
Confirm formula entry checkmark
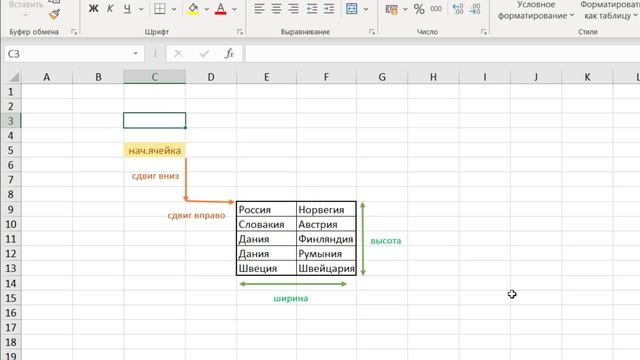coord(204,53)
